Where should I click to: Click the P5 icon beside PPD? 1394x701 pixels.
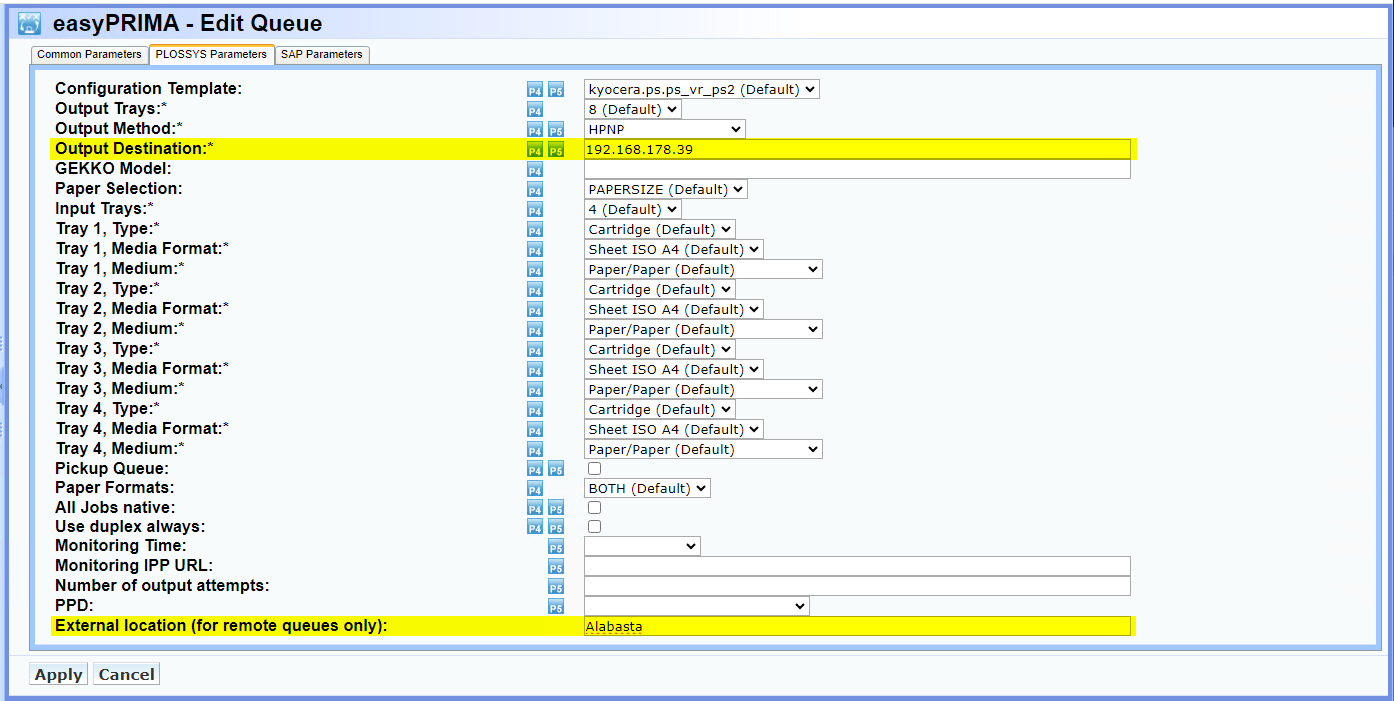556,606
